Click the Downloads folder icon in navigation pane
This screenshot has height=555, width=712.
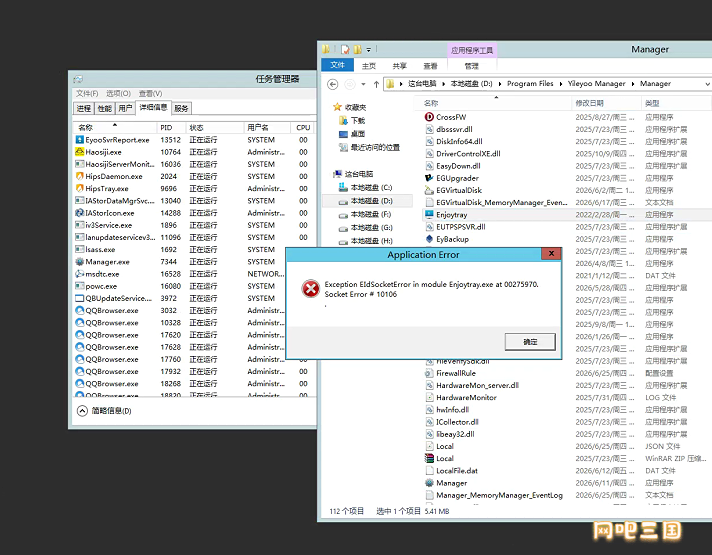[x=343, y=120]
